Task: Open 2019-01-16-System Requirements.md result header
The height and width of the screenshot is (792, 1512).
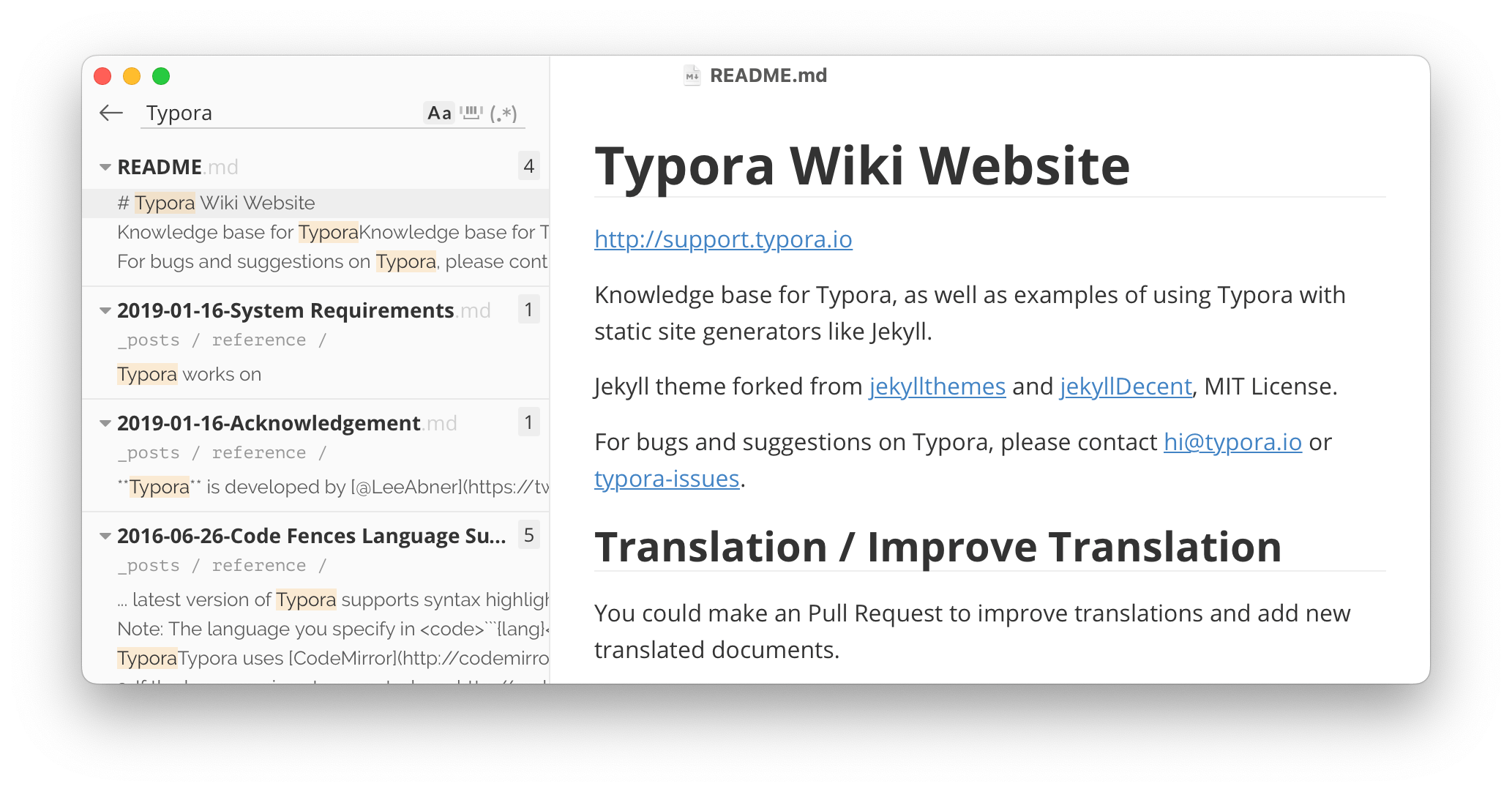Action: (304, 310)
